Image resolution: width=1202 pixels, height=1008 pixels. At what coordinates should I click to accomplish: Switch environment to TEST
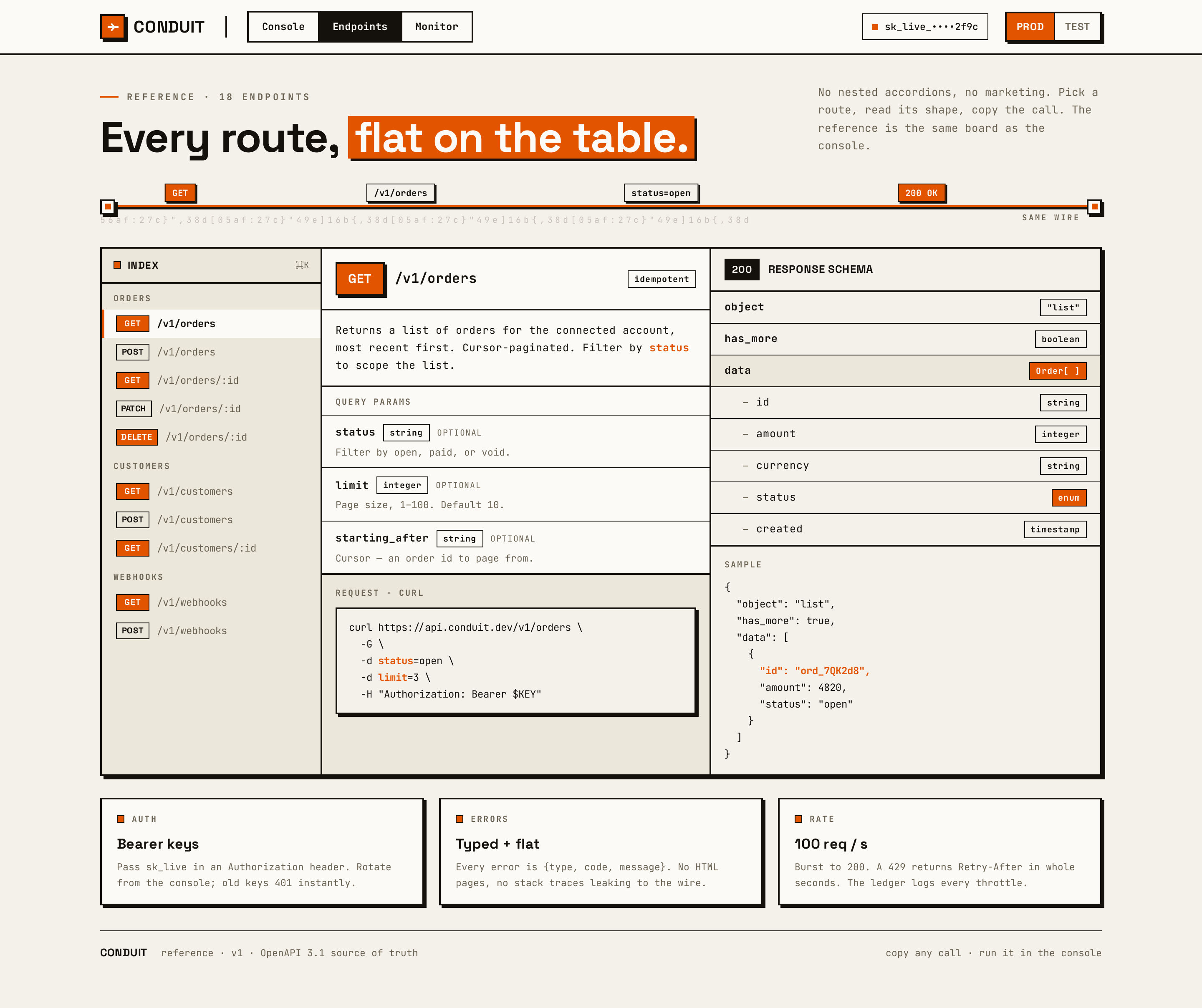pyautogui.click(x=1077, y=27)
